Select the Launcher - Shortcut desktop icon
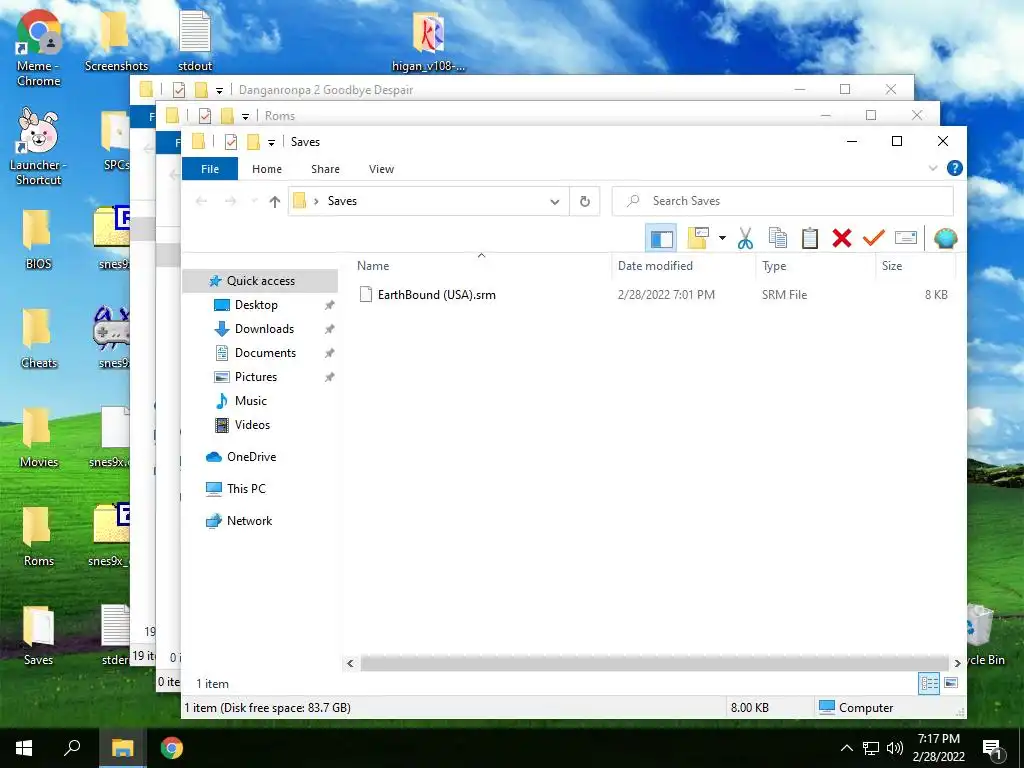This screenshot has width=1024, height=768. tap(39, 147)
